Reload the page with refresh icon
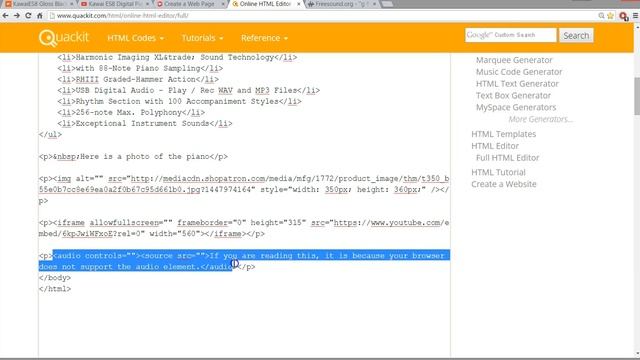The image size is (640, 360). (28, 16)
